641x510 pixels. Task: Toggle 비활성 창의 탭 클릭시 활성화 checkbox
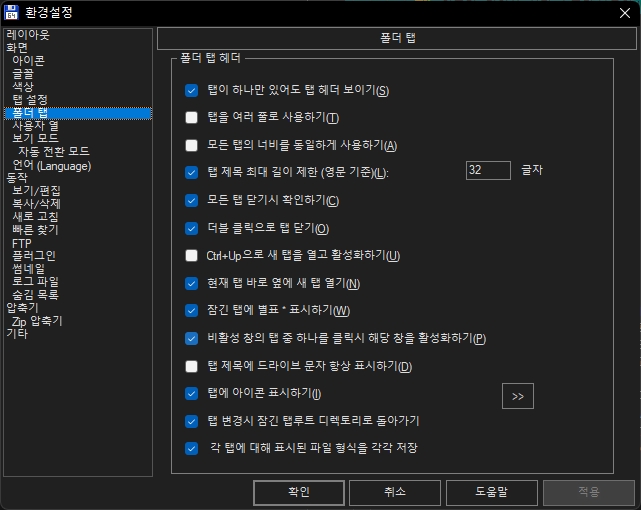191,338
